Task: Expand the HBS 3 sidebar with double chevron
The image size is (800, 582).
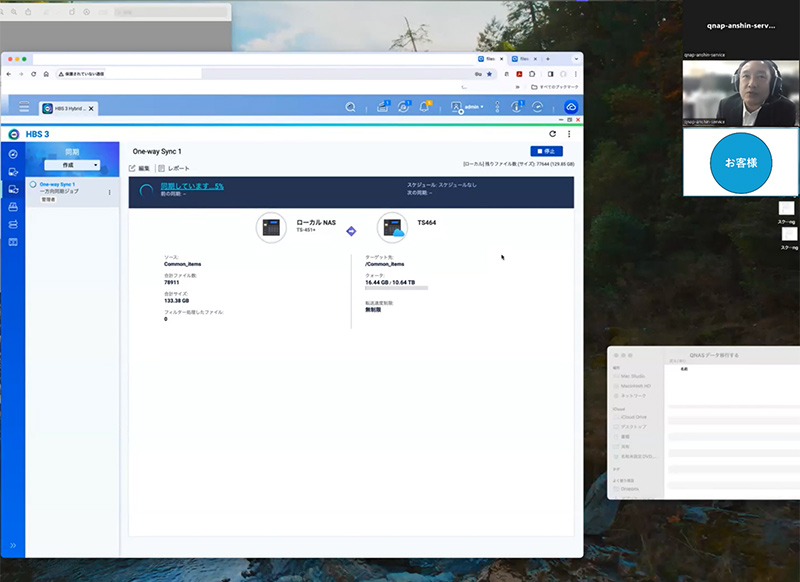Action: [x=13, y=545]
